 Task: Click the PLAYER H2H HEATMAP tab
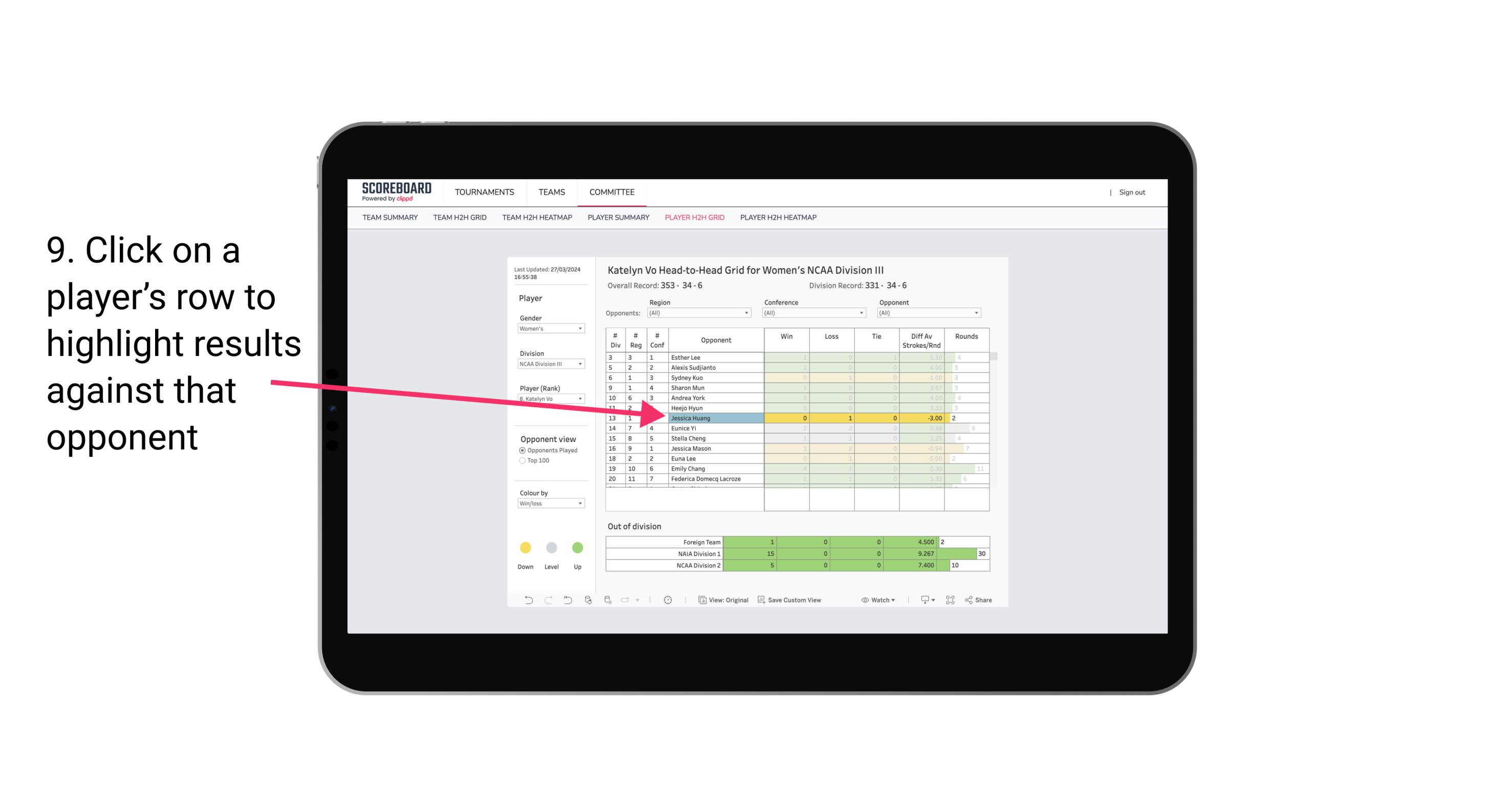(x=780, y=219)
